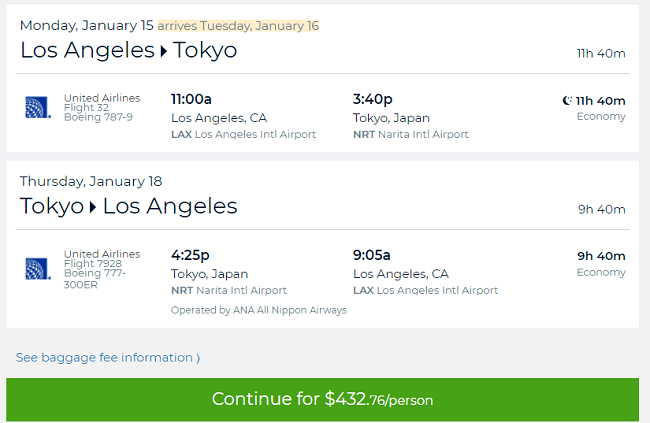Click the Flight 7928 Boeing 777-300ER details
The image size is (650, 423).
102,269
